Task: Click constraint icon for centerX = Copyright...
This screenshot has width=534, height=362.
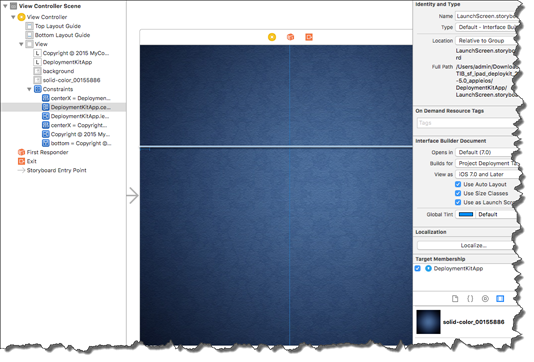Action: tap(46, 126)
